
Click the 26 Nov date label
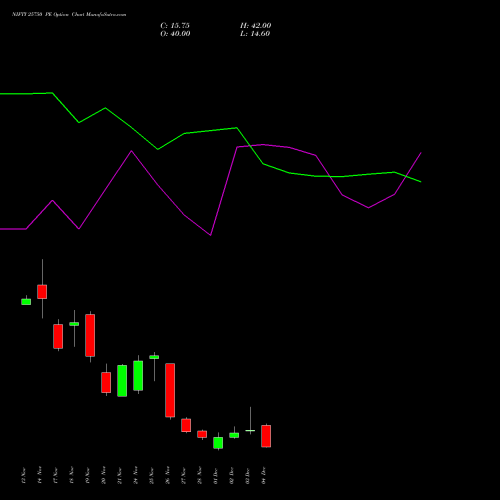pyautogui.click(x=168, y=475)
